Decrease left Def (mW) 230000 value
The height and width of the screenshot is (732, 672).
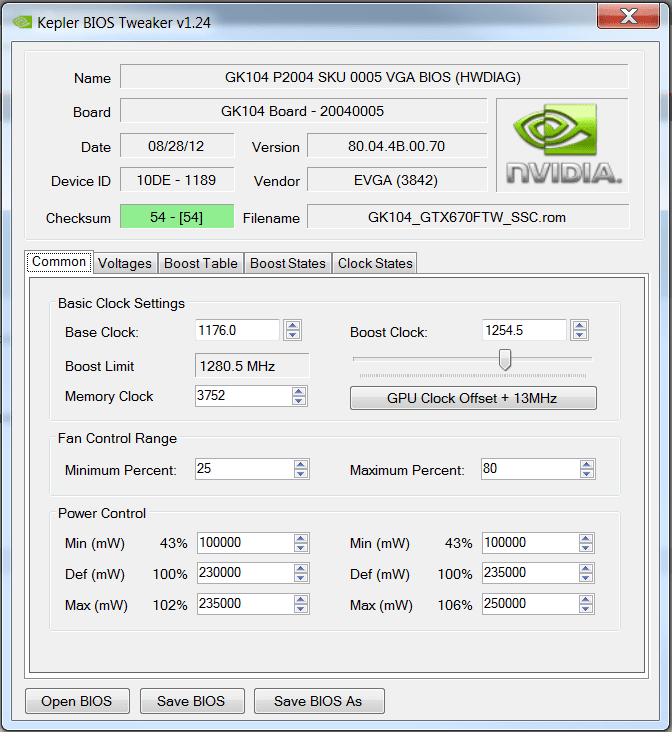(301, 578)
